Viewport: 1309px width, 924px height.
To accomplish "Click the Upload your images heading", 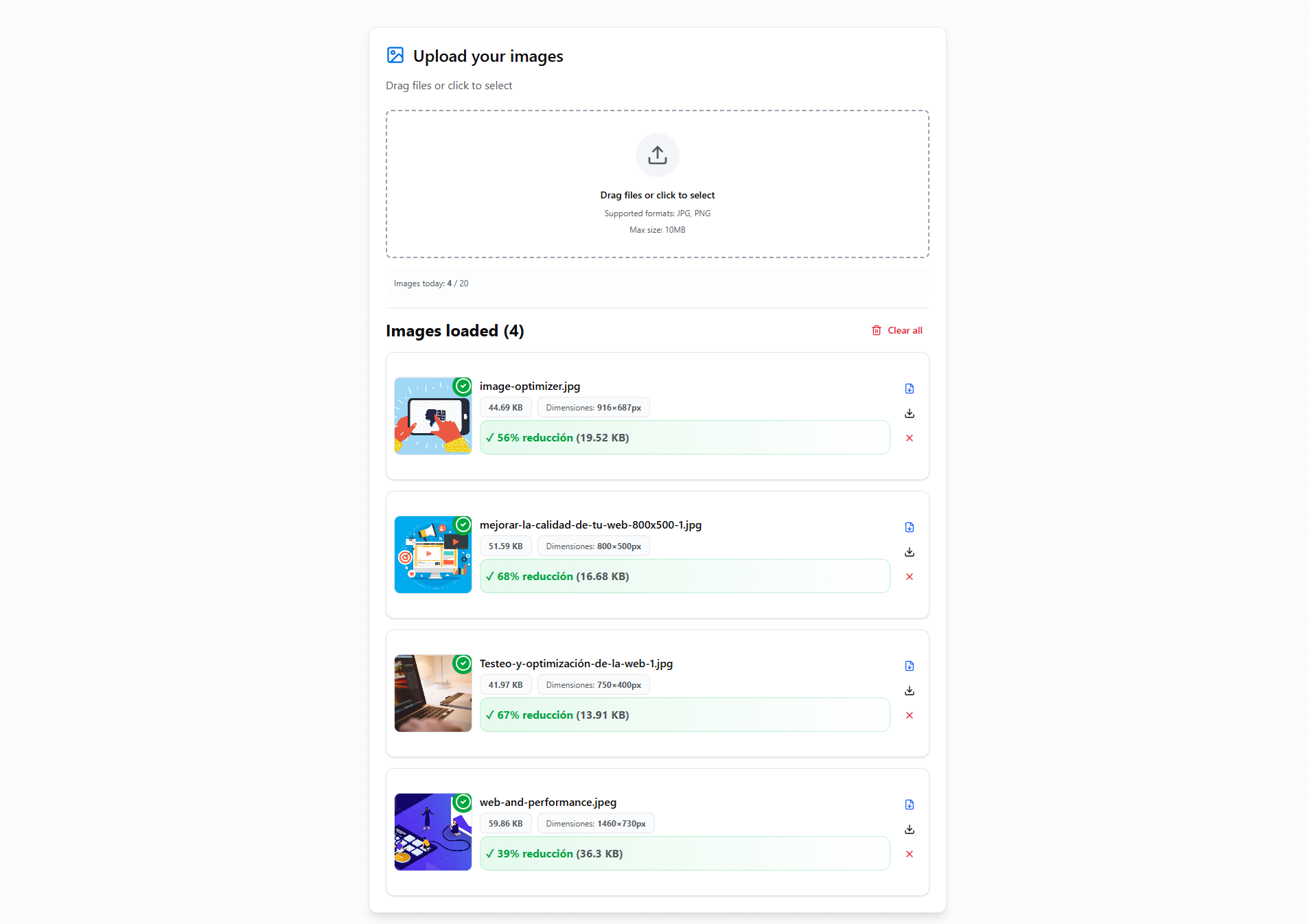I will coord(488,56).
